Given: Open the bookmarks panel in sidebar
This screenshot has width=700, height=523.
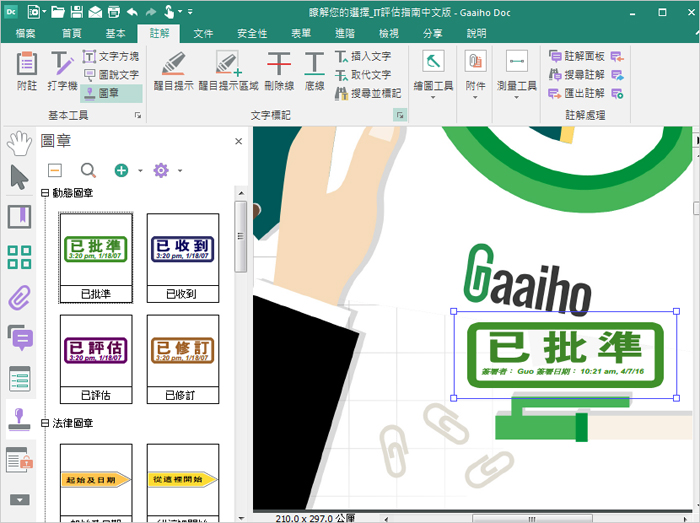Looking at the screenshot, I should tap(19, 217).
